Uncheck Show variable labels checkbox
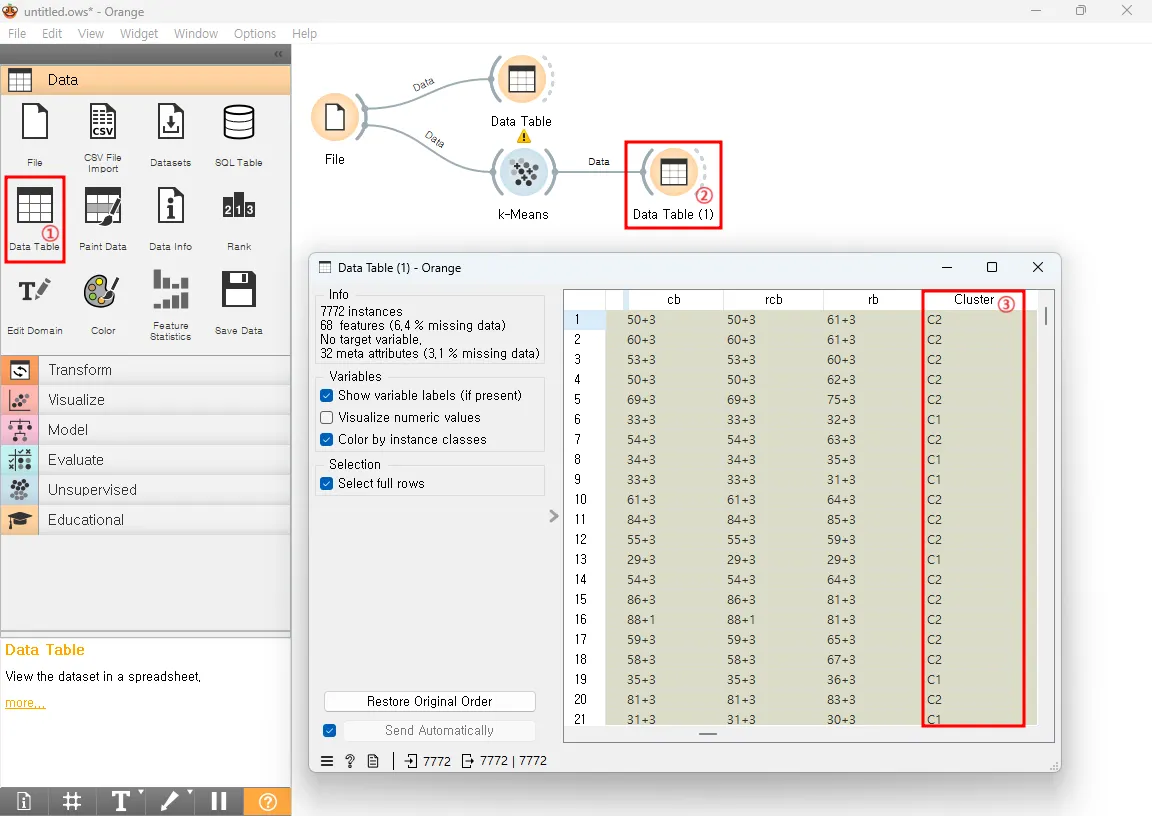Viewport: 1152px width, 816px height. (327, 396)
